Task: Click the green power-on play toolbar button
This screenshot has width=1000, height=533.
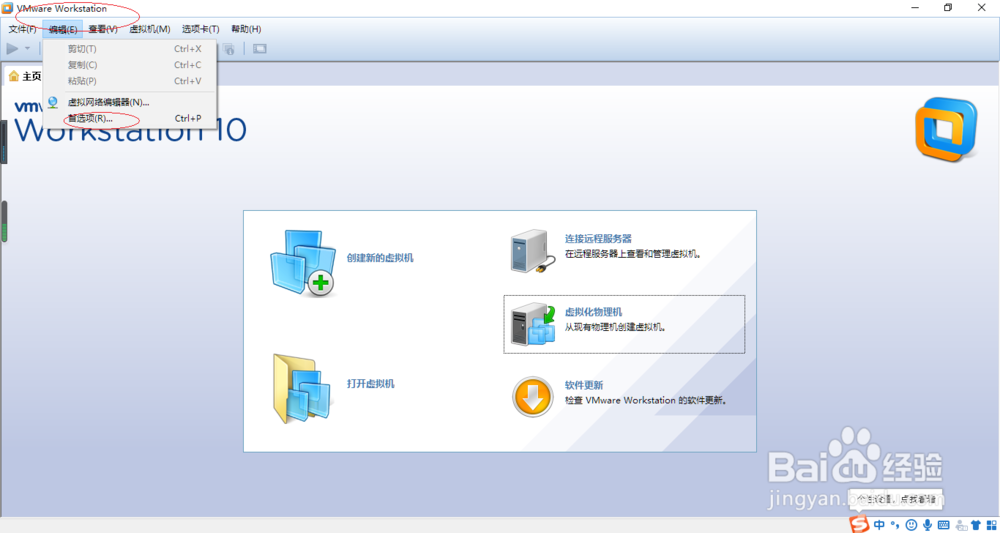Action: coord(12,48)
